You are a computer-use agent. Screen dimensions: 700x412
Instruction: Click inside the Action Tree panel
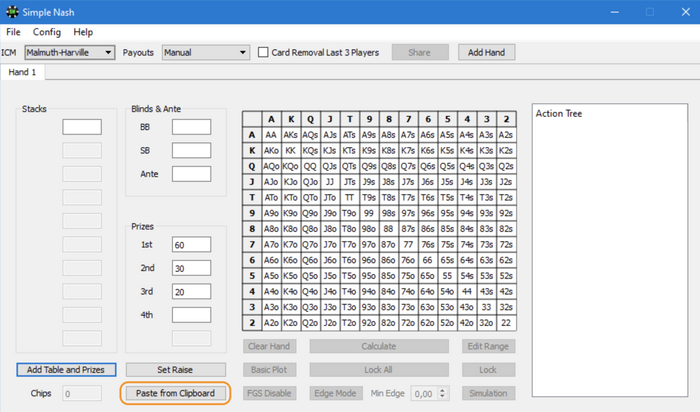click(610, 250)
